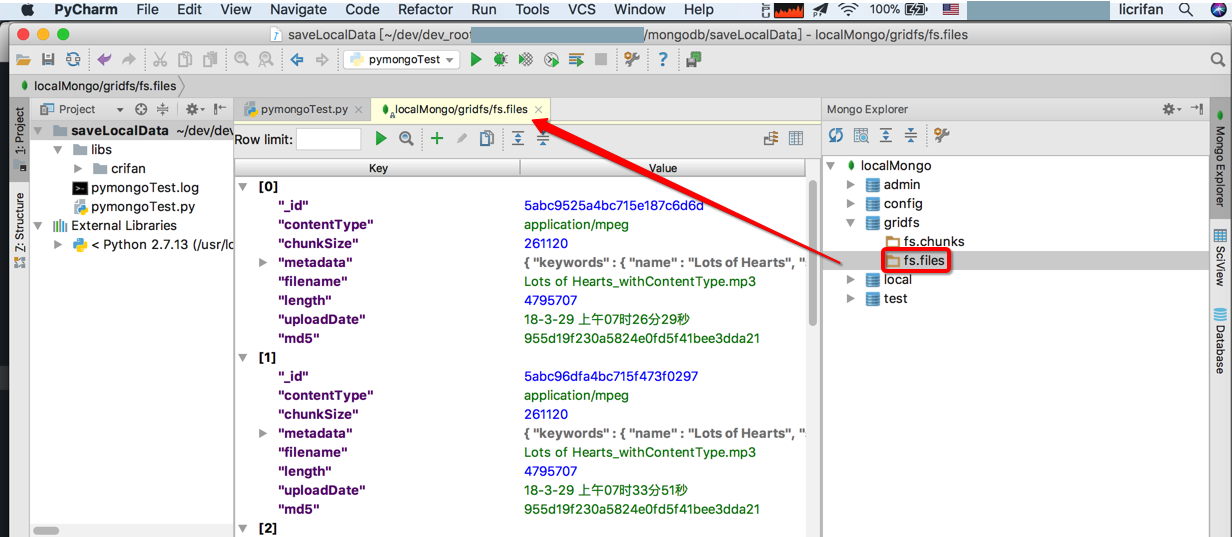The height and width of the screenshot is (537, 1232).
Task: Expand the admin database node
Action: [x=851, y=185]
